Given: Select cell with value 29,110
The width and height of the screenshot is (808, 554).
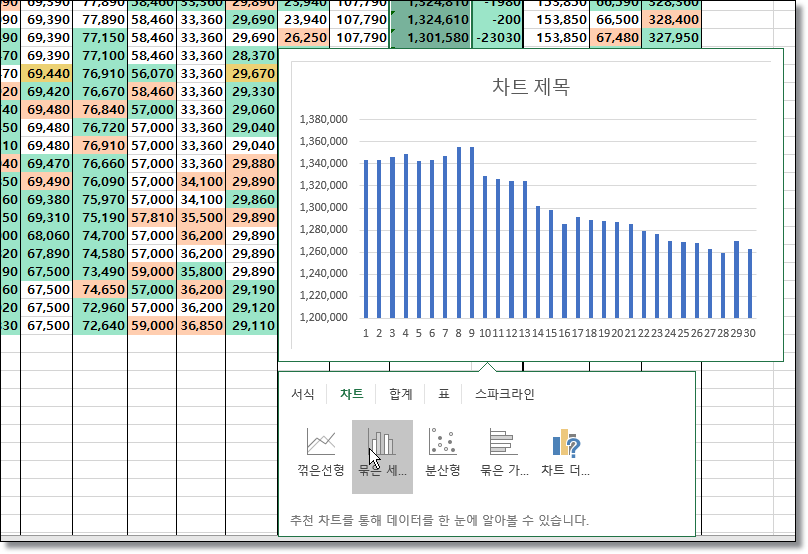Looking at the screenshot, I should 251,326.
